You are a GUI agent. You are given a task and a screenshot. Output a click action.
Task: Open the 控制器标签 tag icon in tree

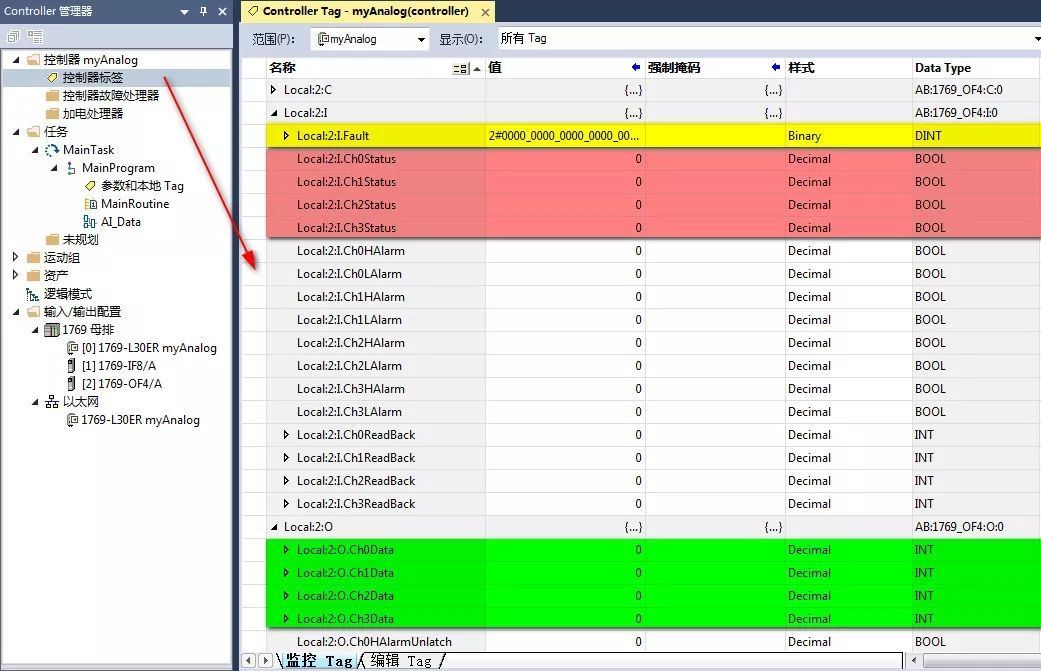[x=52, y=78]
